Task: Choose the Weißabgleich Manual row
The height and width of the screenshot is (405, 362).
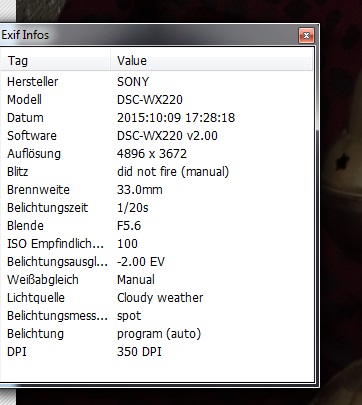Action: tap(157, 280)
